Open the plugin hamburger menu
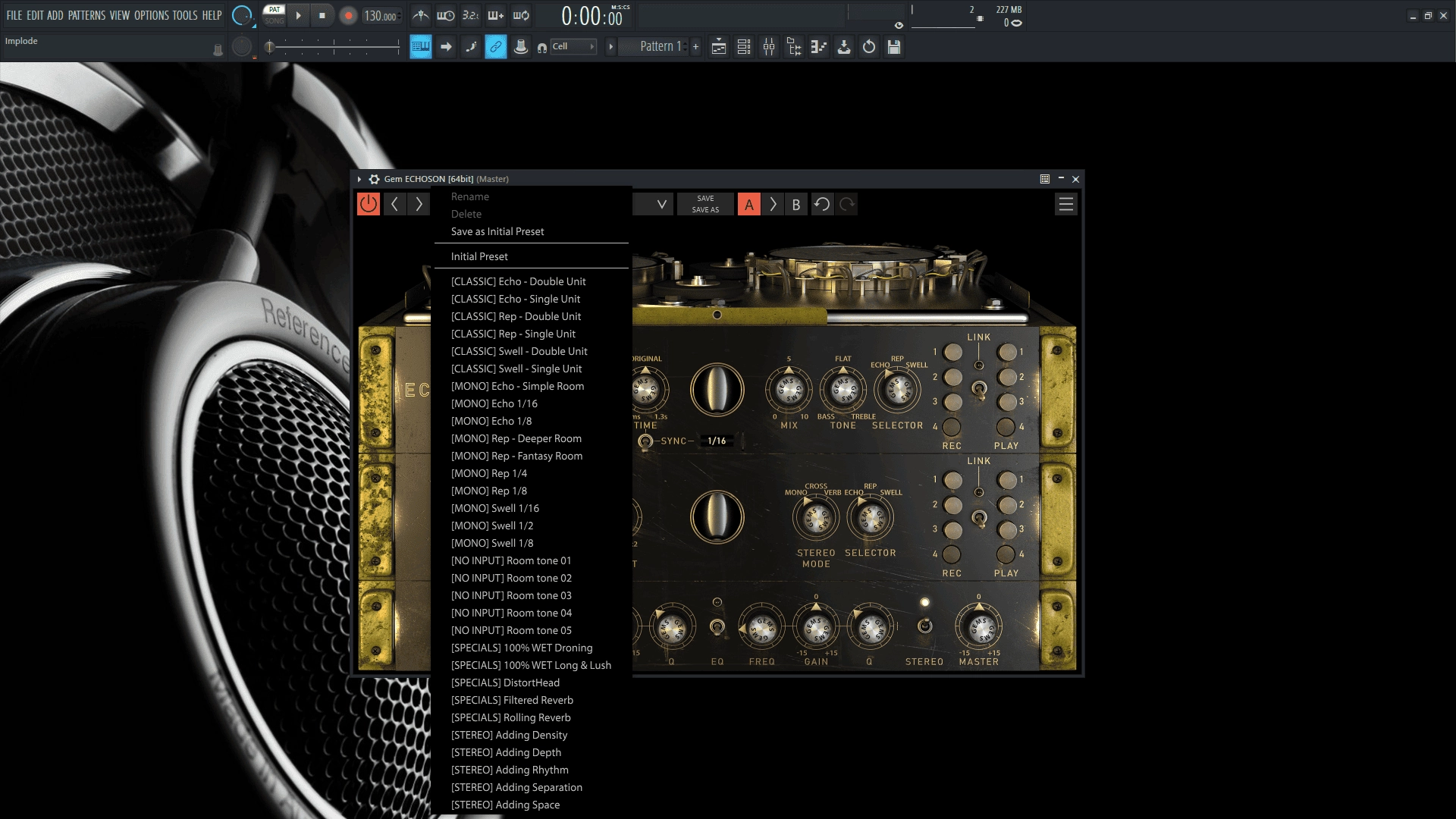Screen dimensions: 1456x819 click(1066, 204)
